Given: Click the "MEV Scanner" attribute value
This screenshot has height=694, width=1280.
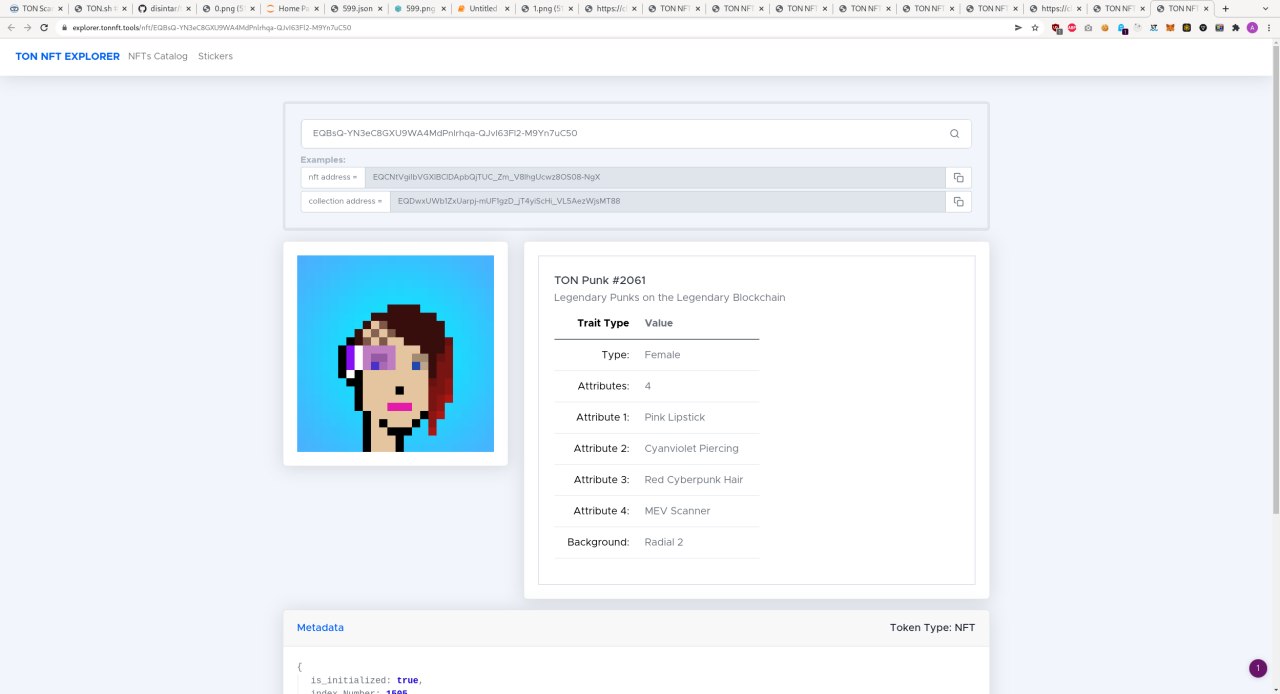Looking at the screenshot, I should pos(678,511).
